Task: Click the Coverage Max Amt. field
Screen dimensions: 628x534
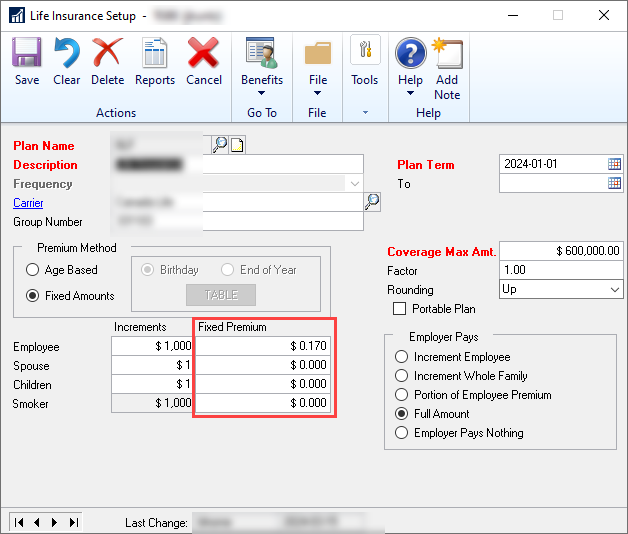Action: coord(560,251)
